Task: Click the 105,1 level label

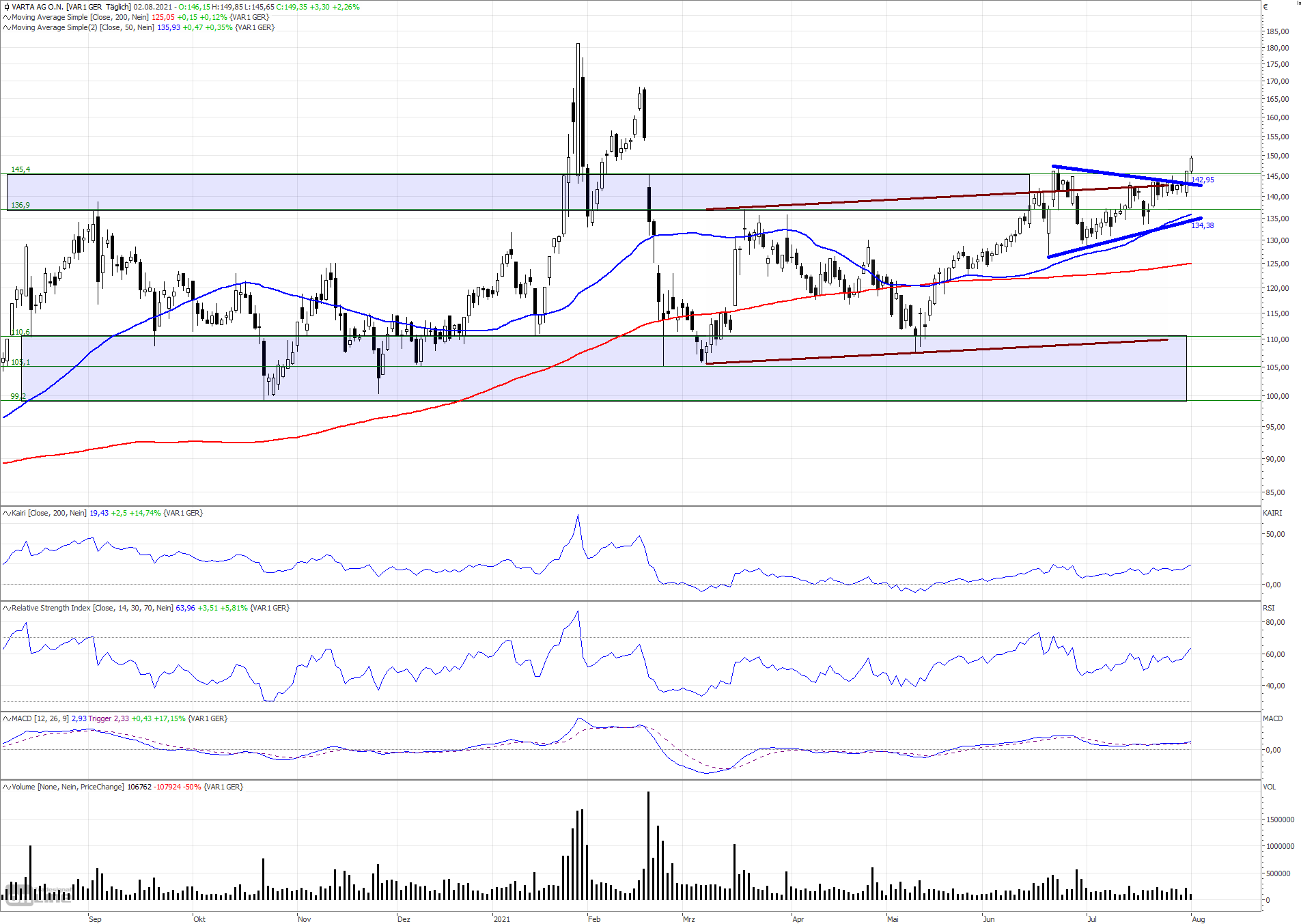Action: 20,362
